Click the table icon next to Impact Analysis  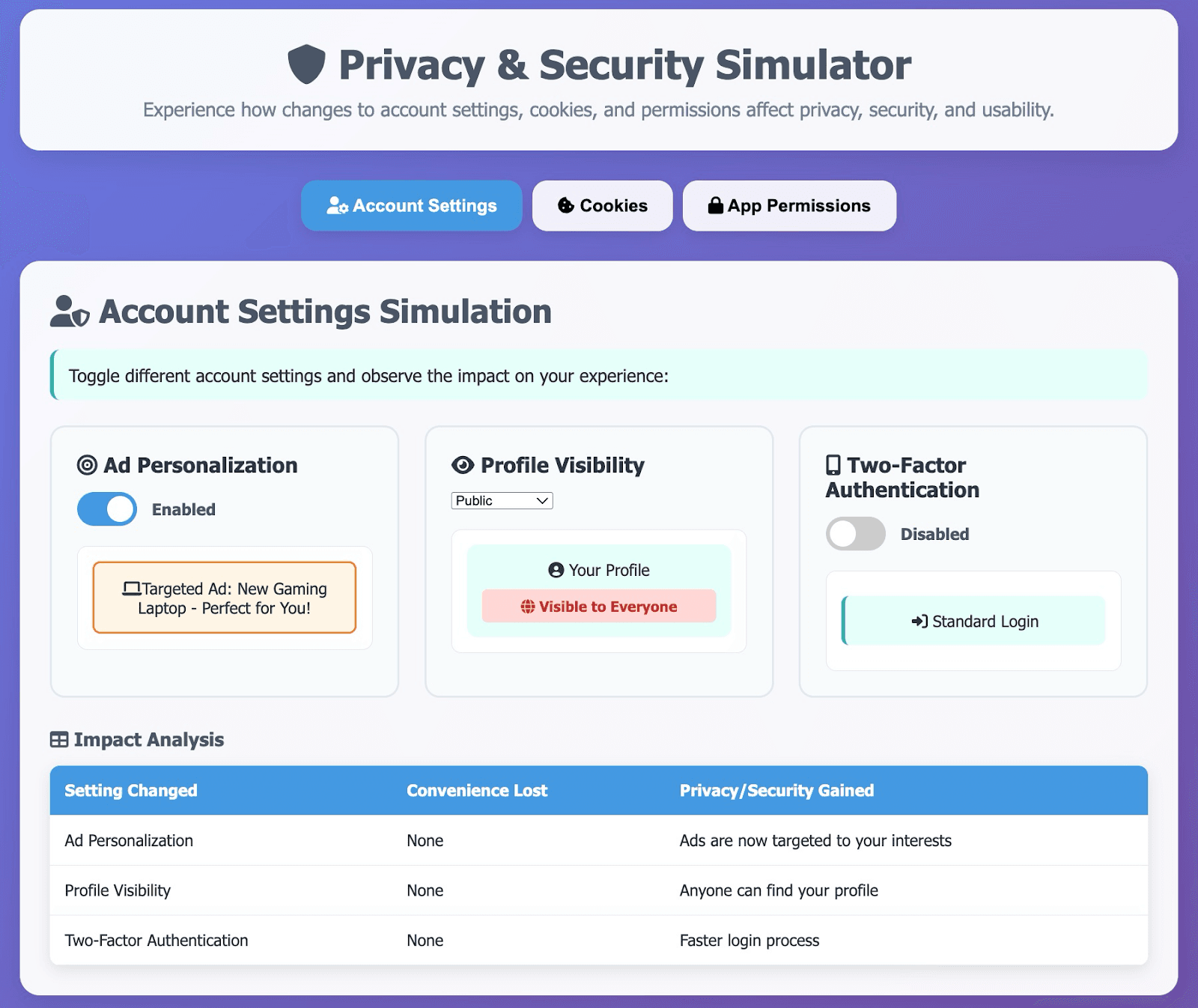(x=59, y=740)
